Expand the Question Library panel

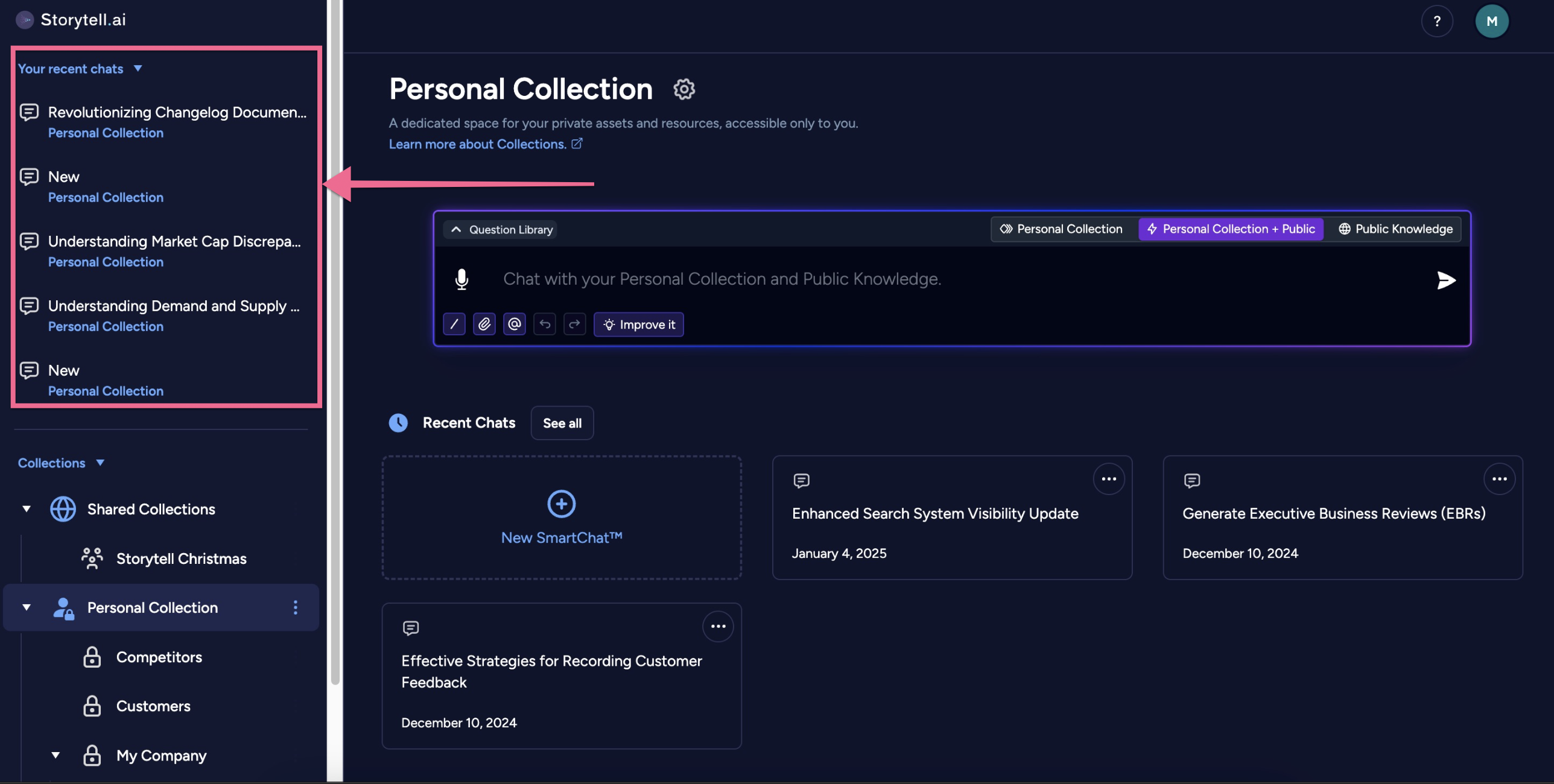(x=501, y=230)
